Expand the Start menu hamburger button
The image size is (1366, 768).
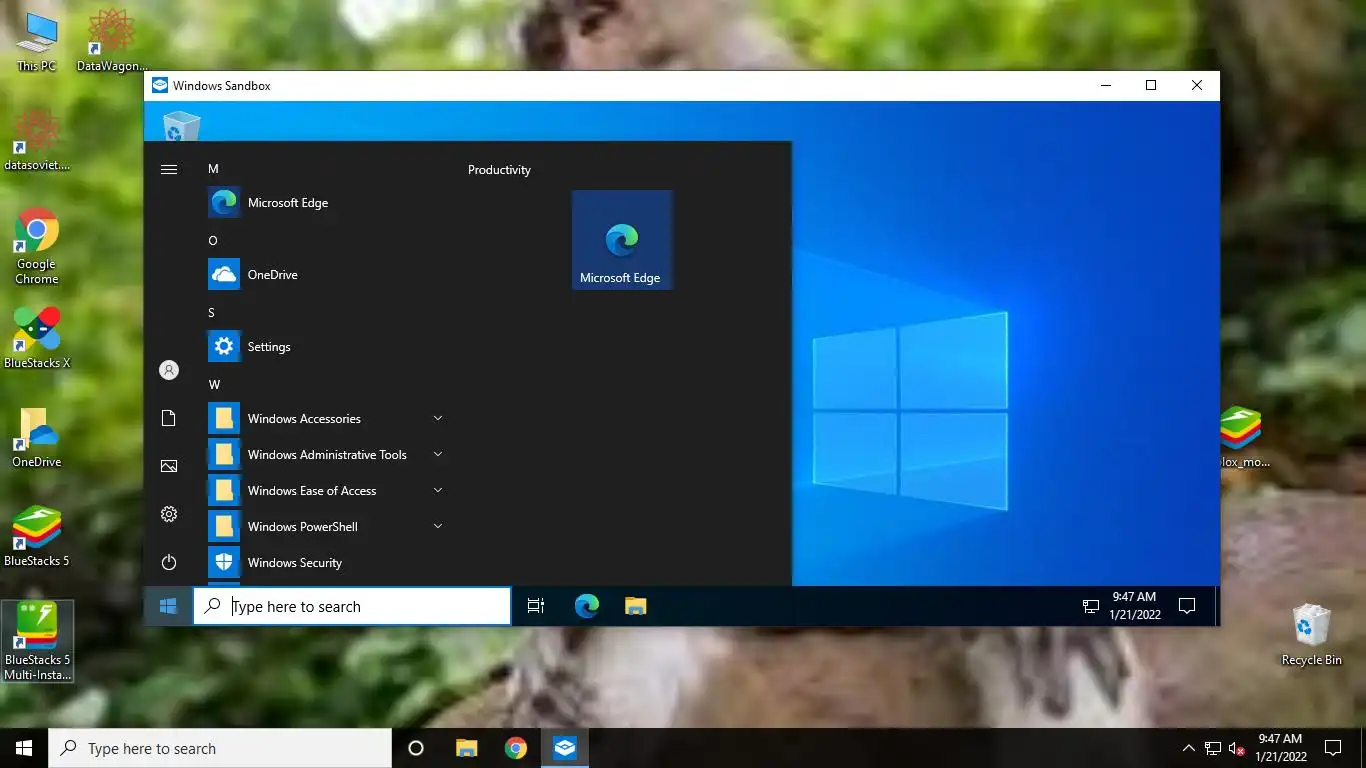pyautogui.click(x=169, y=170)
